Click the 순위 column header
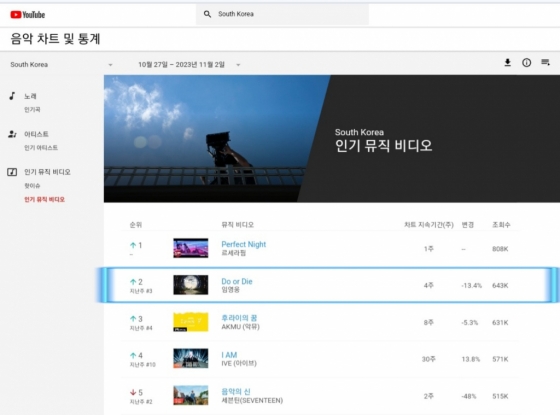This screenshot has width=560, height=415. tap(136, 225)
